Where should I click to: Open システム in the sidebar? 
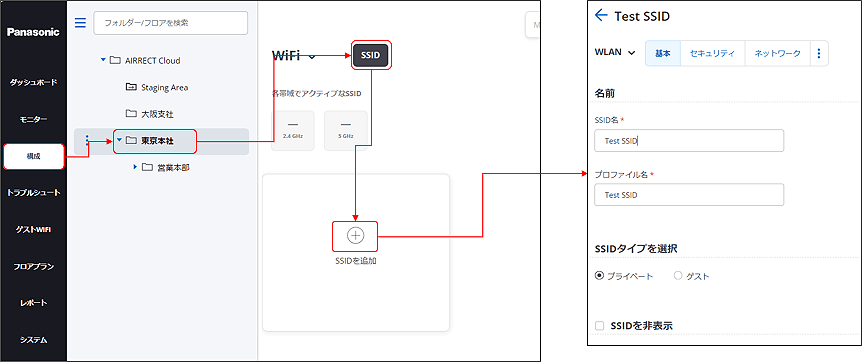point(33,340)
